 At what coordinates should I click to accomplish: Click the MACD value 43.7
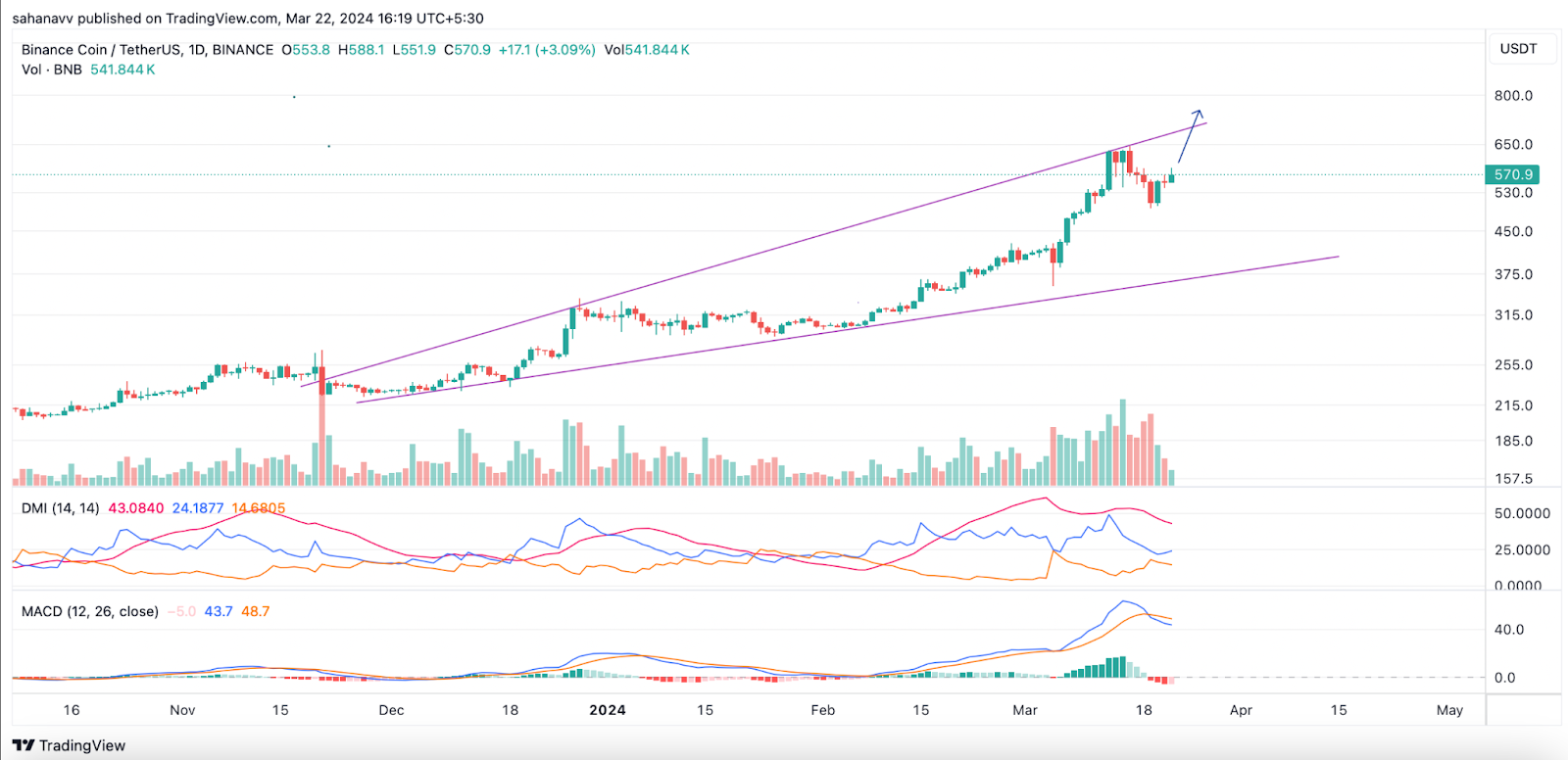click(x=219, y=611)
